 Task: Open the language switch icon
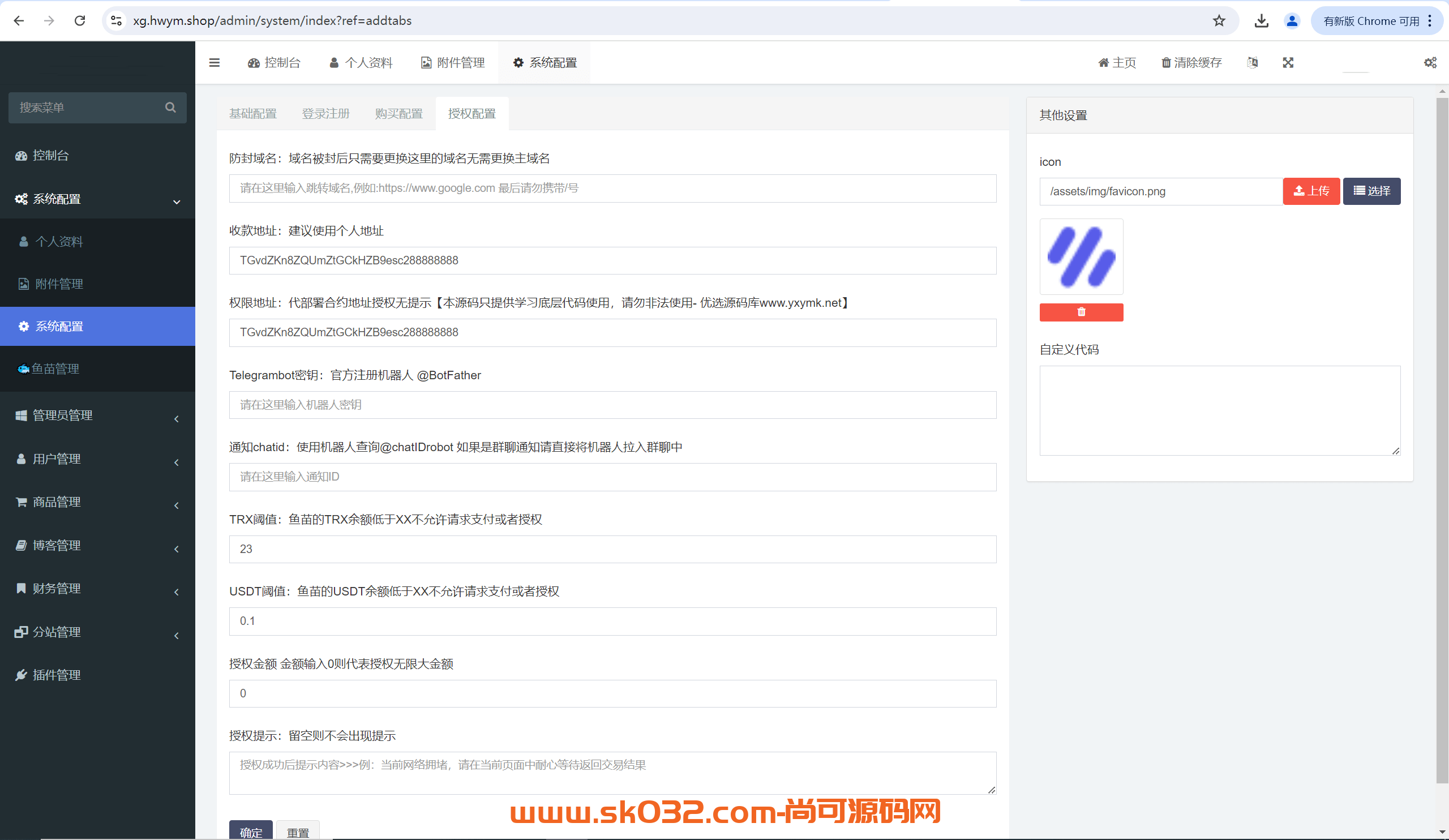pos(1253,63)
